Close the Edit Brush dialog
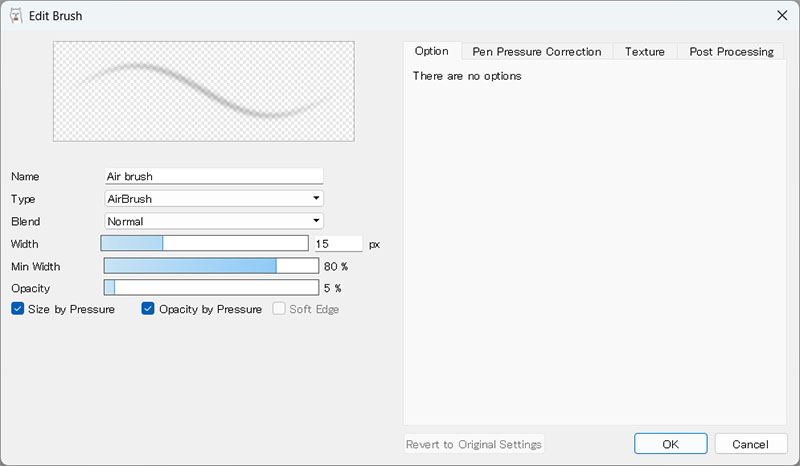 (781, 15)
